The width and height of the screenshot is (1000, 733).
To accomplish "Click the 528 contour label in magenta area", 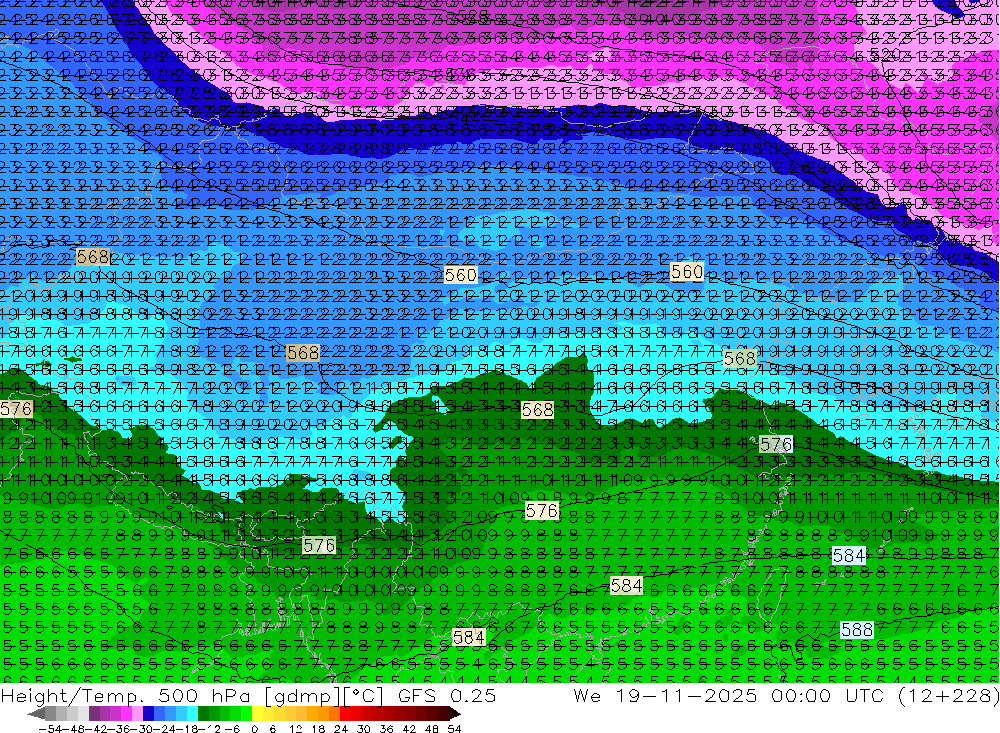I will 473,15.
